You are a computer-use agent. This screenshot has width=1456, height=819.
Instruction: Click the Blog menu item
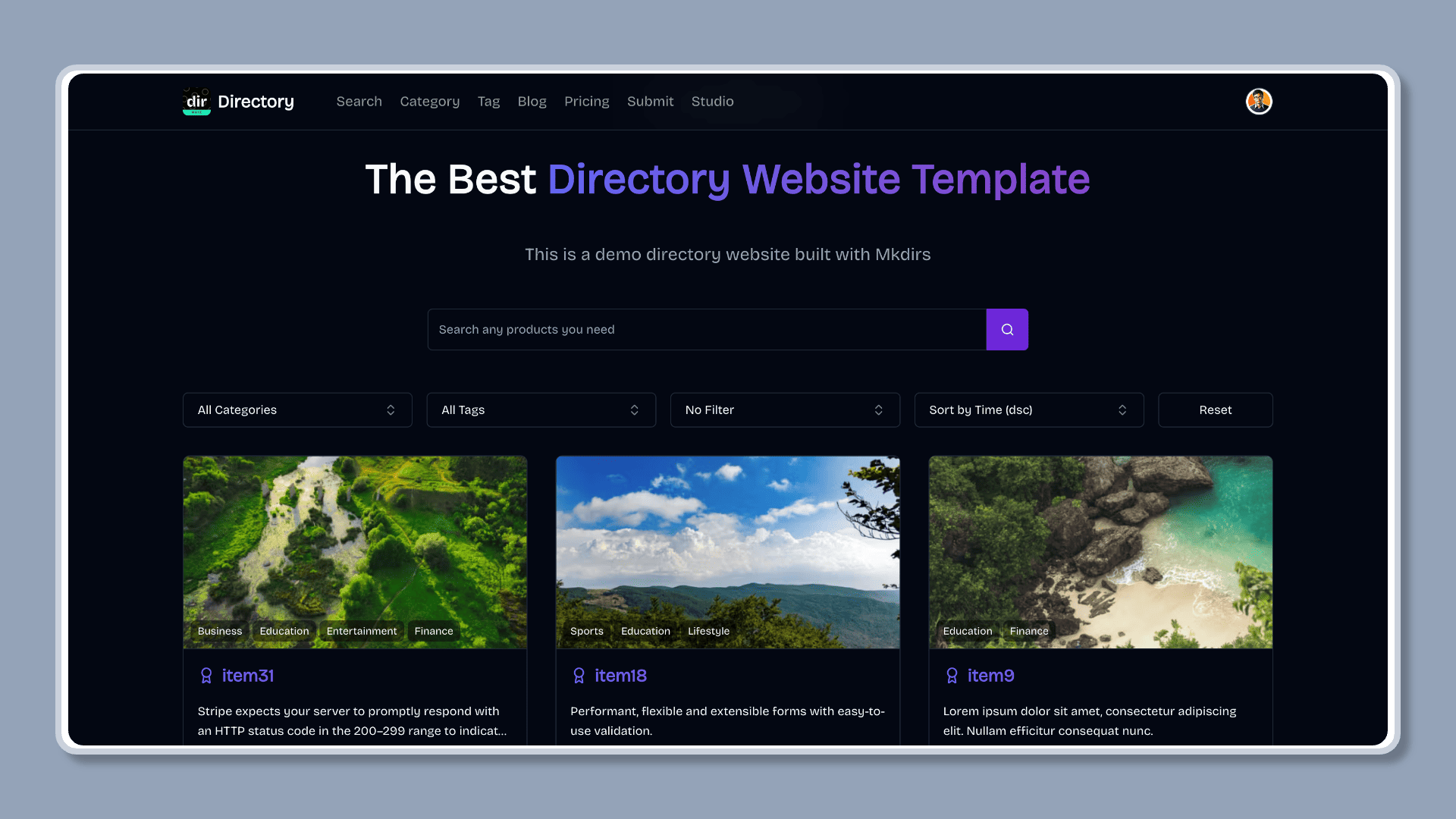point(531,101)
